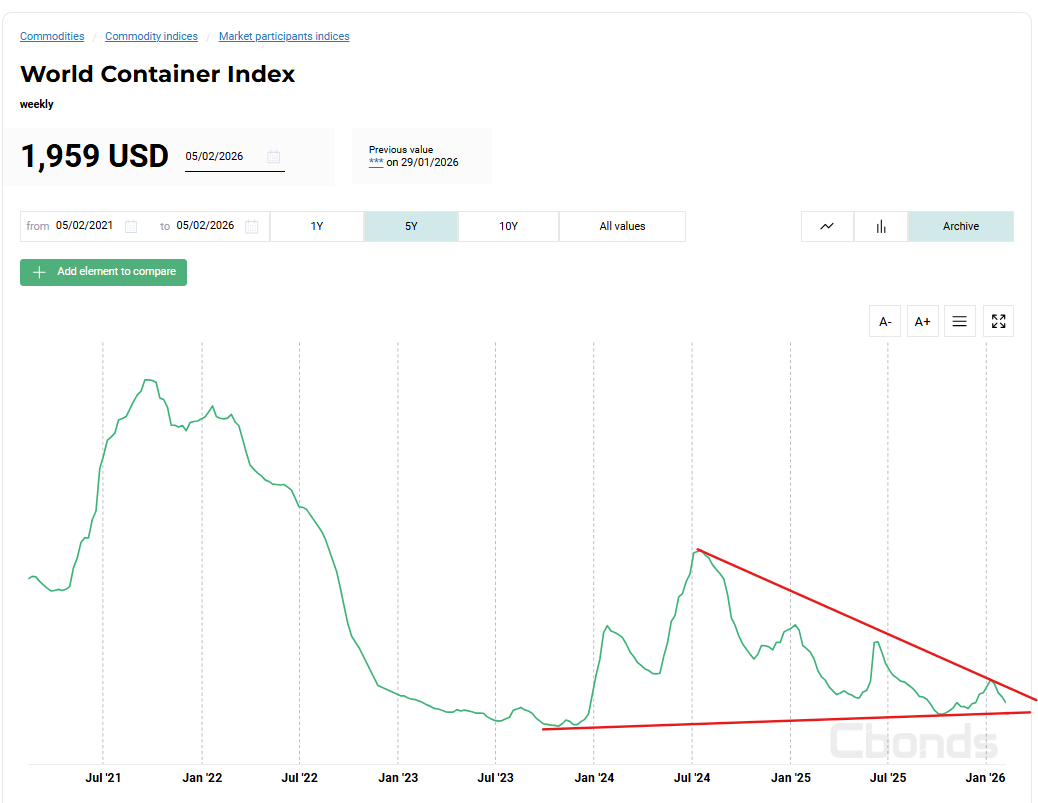
Task: Click the line chart view icon
Action: pyautogui.click(x=827, y=226)
